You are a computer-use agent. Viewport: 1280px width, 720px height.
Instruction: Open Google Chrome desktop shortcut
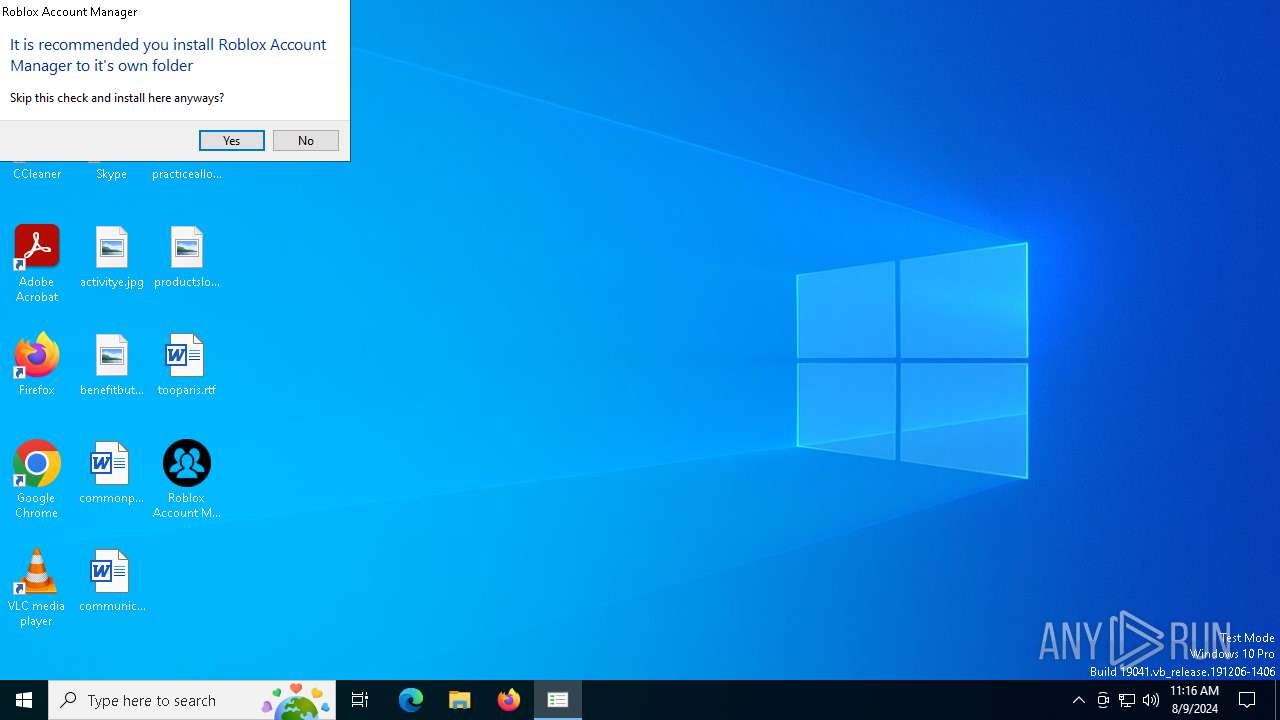pyautogui.click(x=37, y=480)
